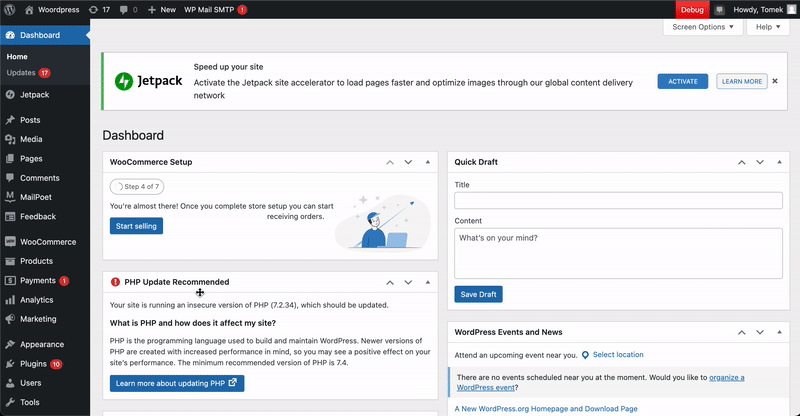This screenshot has width=800, height=416.
Task: Open the notifications icon next to Debug
Action: 719,10
